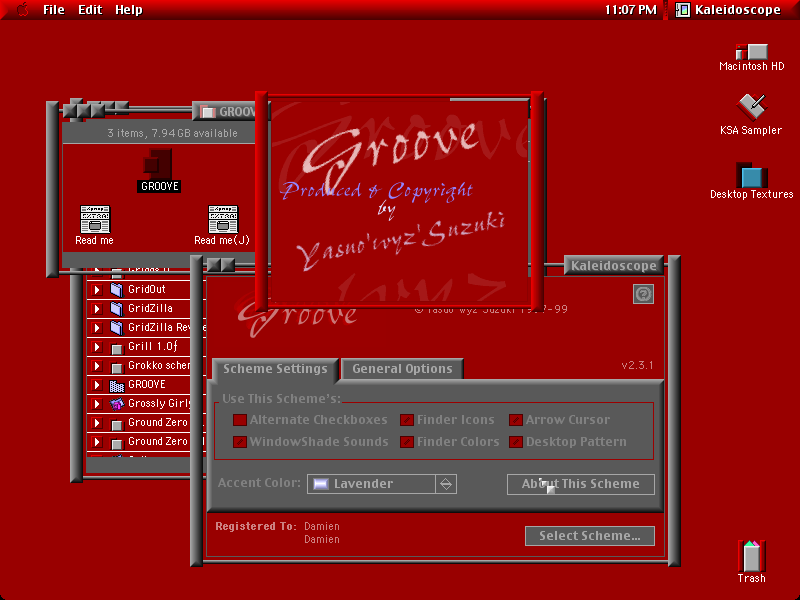
Task: Click the Grill 1.0f folder icon
Action: [x=117, y=348]
